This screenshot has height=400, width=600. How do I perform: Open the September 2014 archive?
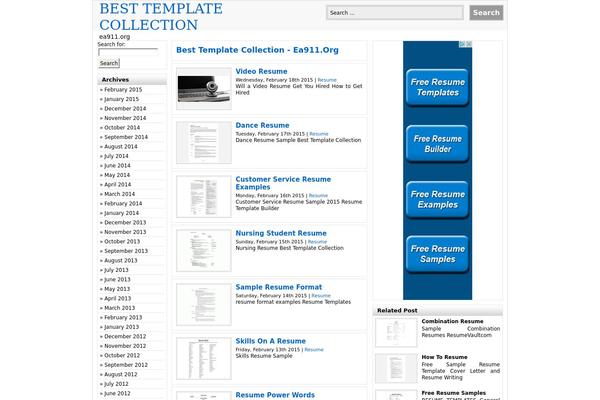pyautogui.click(x=126, y=137)
